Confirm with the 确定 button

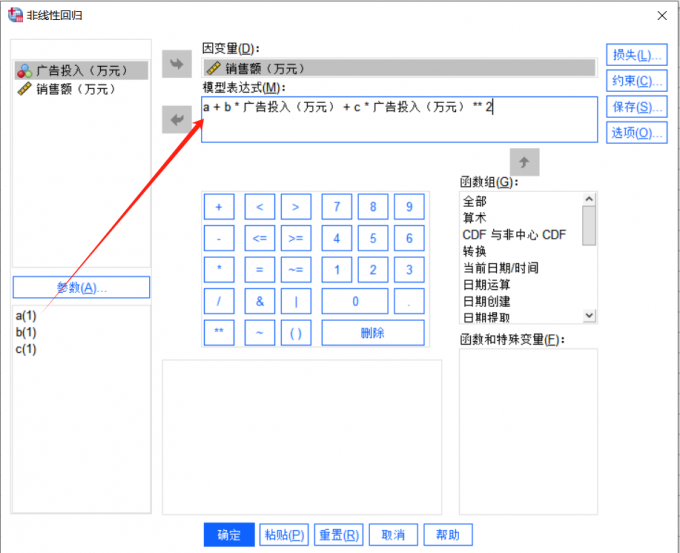(x=229, y=535)
